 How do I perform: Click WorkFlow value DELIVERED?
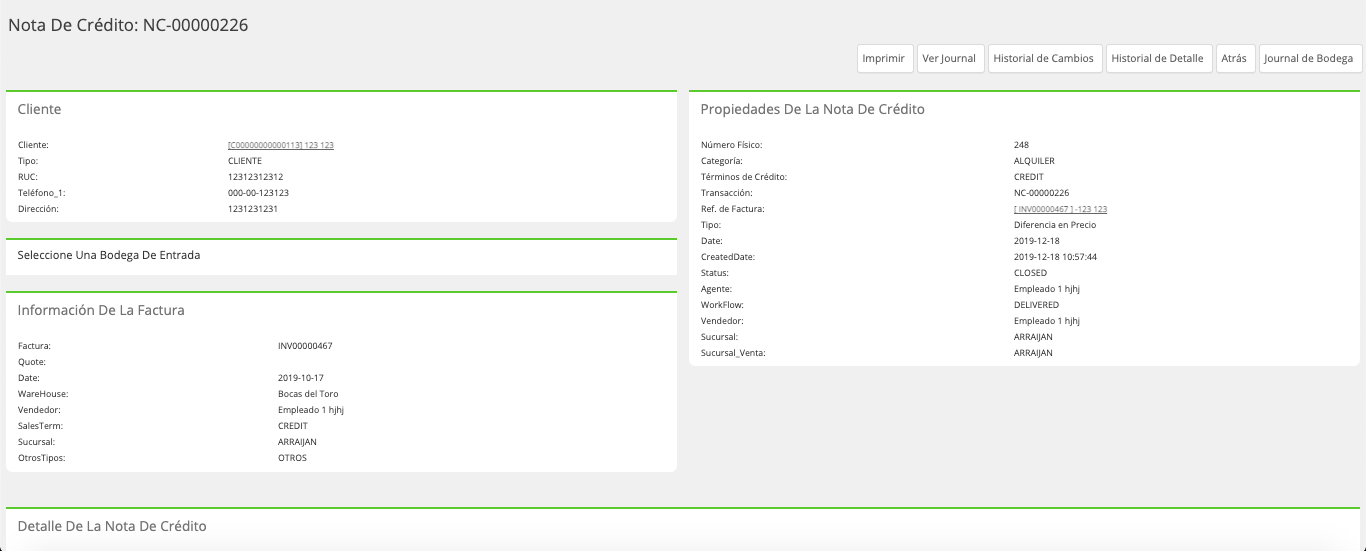pos(1036,305)
